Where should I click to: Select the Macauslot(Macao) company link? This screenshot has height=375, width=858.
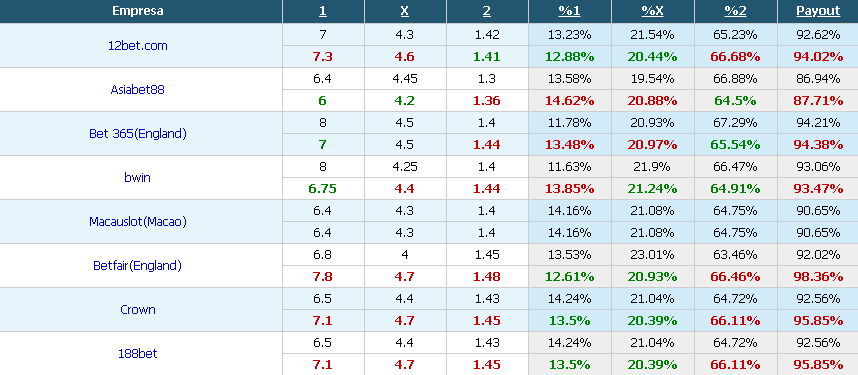[x=137, y=222]
